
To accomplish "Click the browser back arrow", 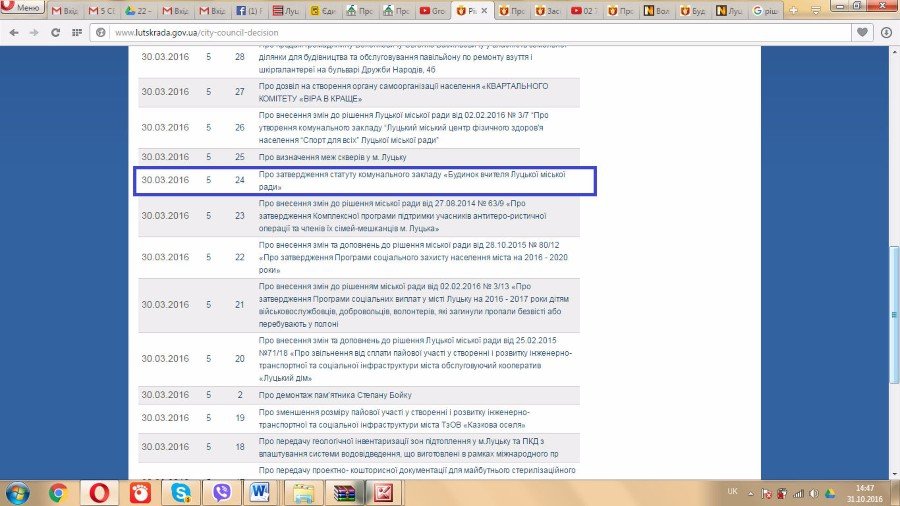I will tap(12, 32).
